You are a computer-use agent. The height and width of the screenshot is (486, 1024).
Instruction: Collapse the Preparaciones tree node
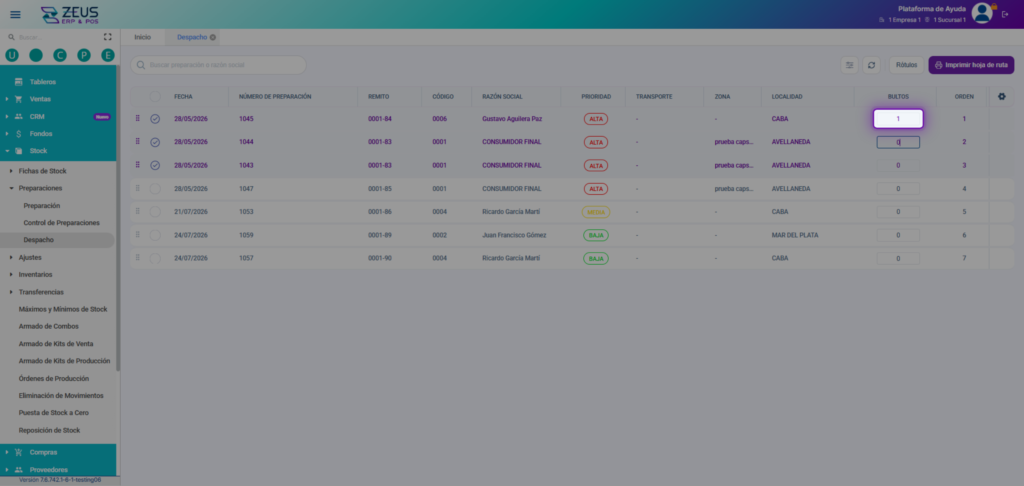[x=11, y=188]
